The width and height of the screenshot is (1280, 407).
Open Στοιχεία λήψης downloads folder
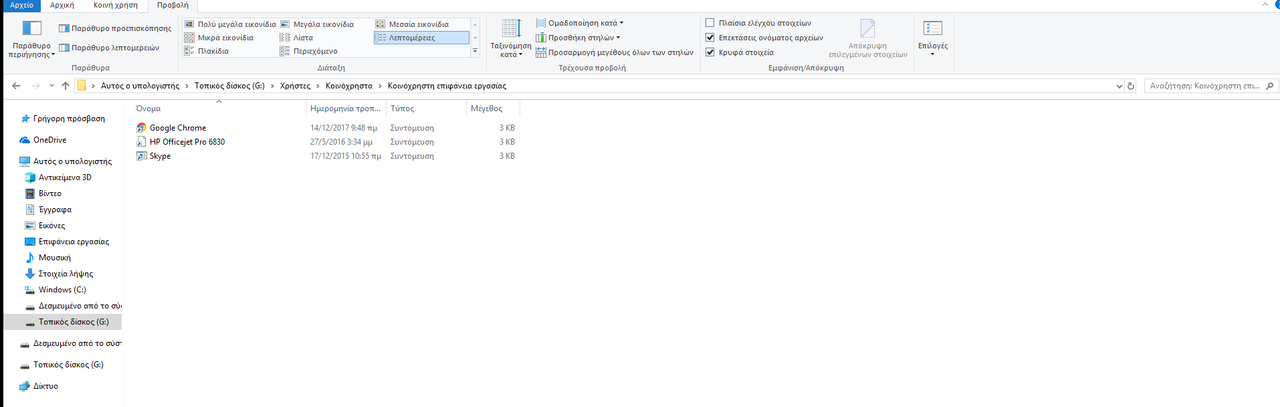click(58, 273)
